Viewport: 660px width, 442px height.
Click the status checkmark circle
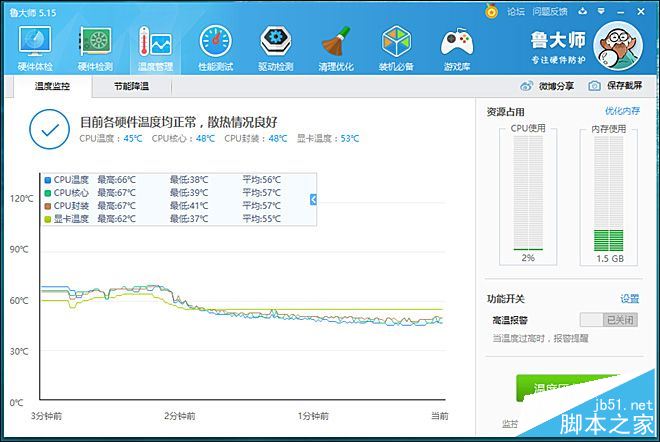[50, 129]
